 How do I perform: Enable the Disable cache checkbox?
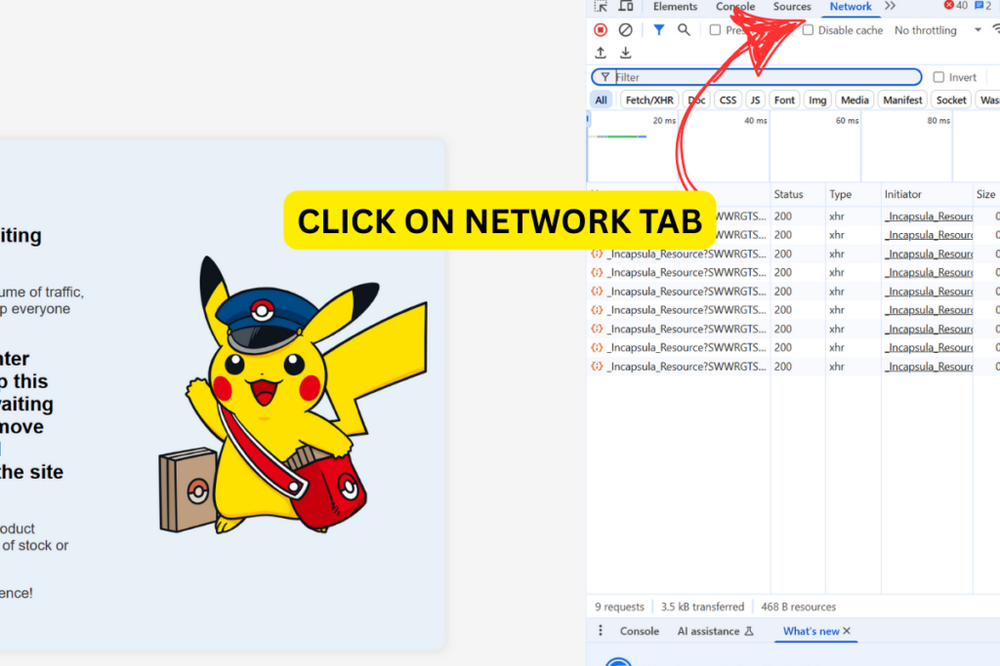[x=807, y=29]
